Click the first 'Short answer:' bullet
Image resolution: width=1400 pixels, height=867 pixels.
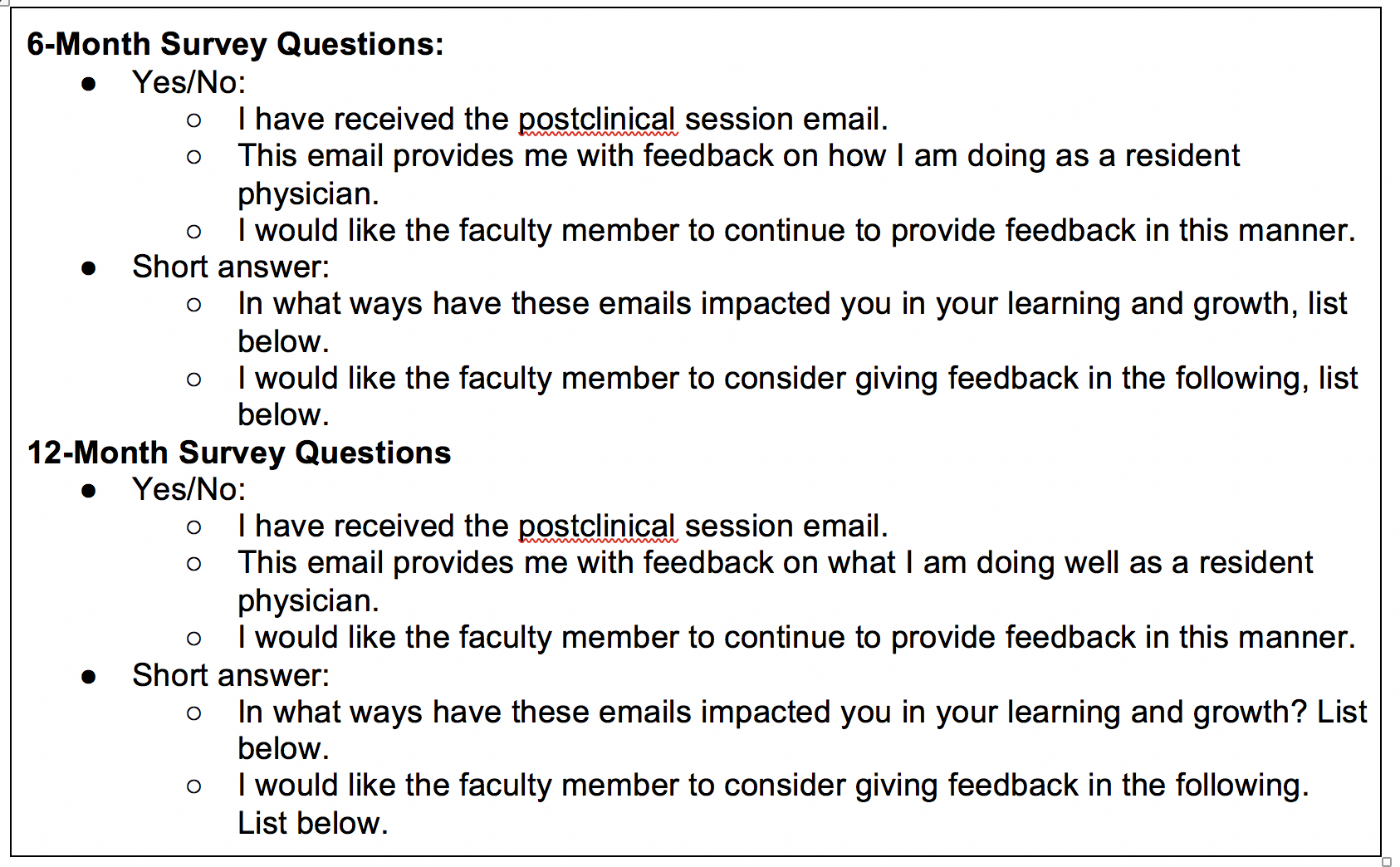coord(231,267)
